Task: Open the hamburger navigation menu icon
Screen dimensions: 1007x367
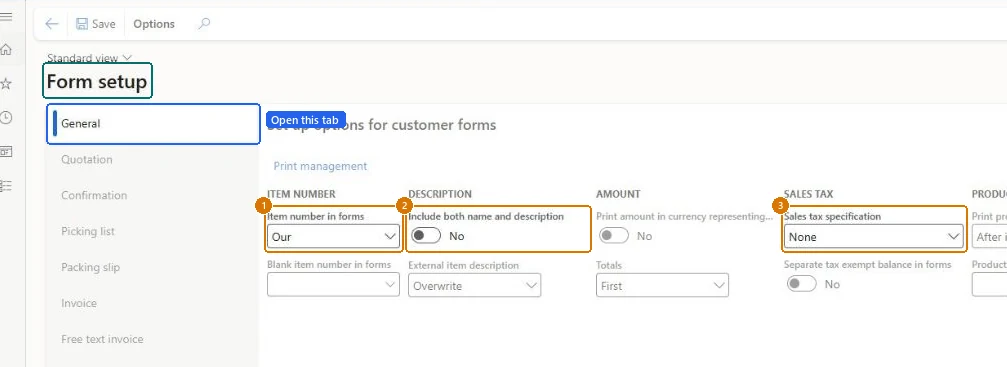Action: coord(6,16)
